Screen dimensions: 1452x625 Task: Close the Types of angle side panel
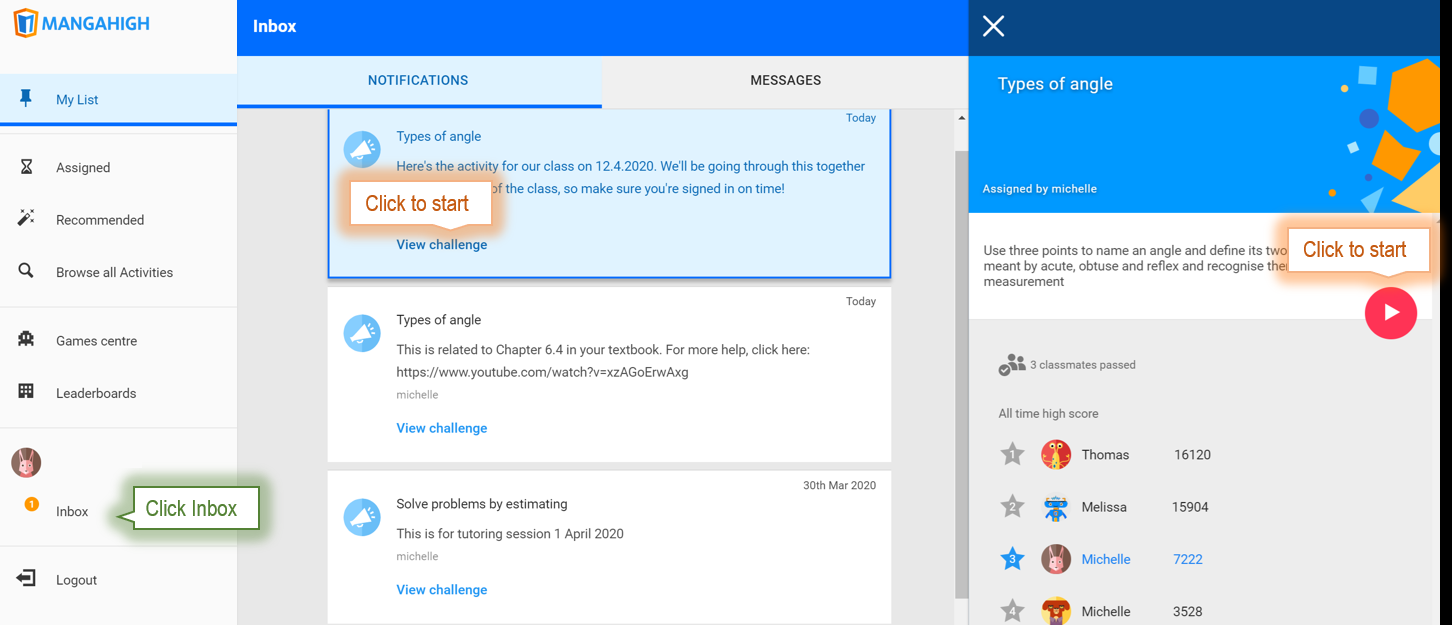coord(993,26)
